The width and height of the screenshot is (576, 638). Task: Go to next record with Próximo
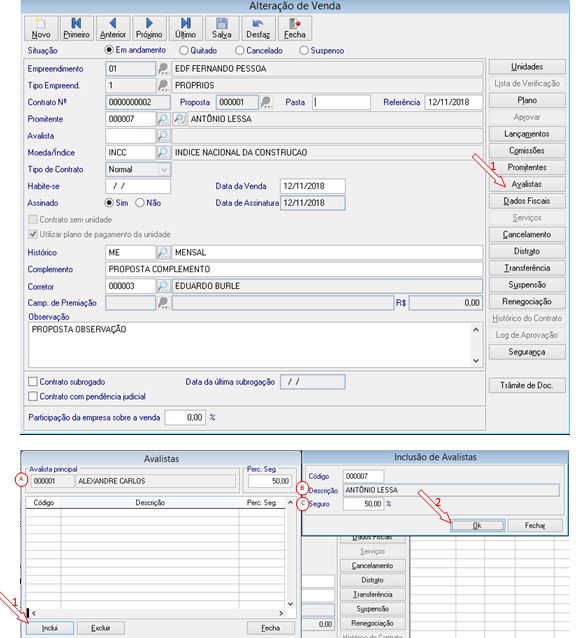[149, 28]
